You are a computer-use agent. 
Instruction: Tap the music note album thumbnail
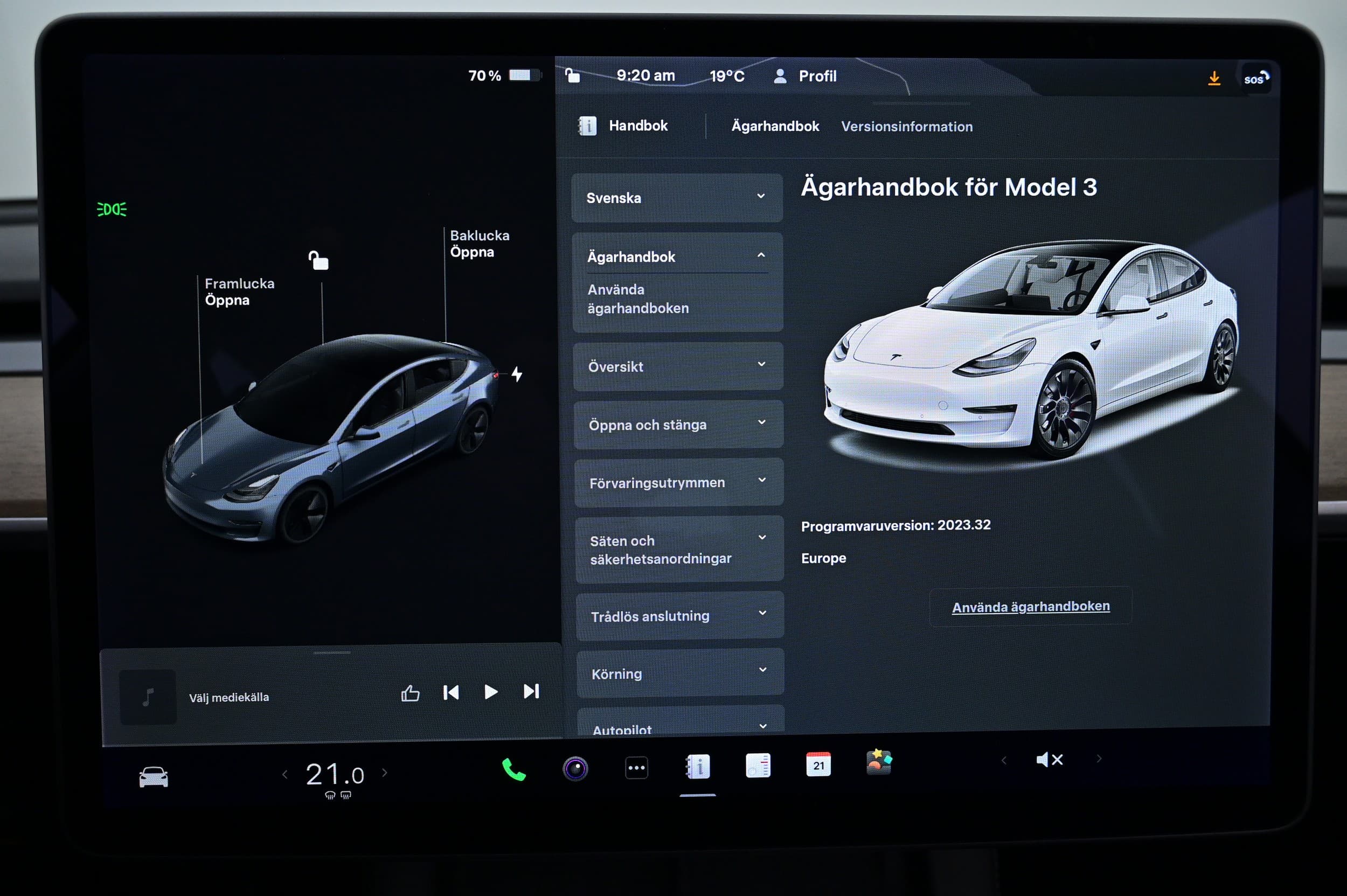coord(148,697)
